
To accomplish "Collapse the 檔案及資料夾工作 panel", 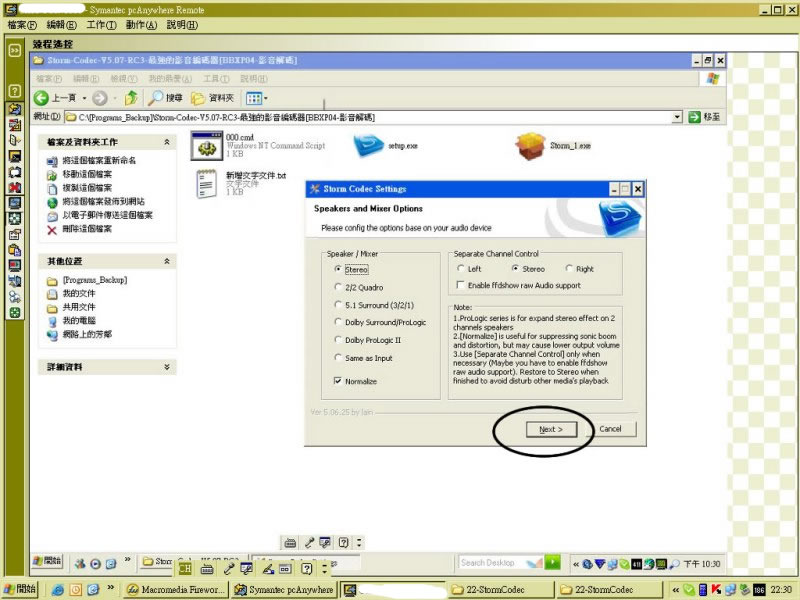I will (x=167, y=142).
